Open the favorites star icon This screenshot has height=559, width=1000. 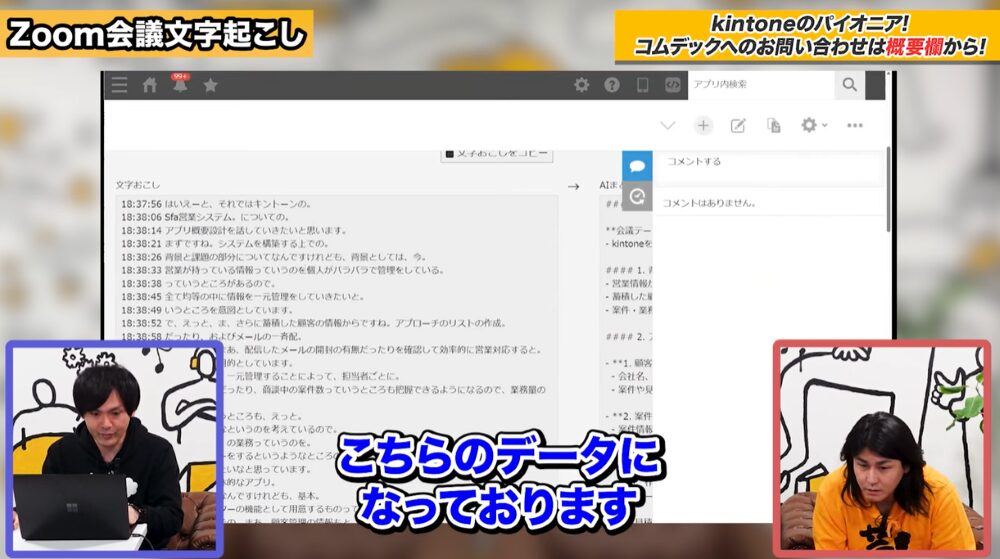[x=210, y=85]
